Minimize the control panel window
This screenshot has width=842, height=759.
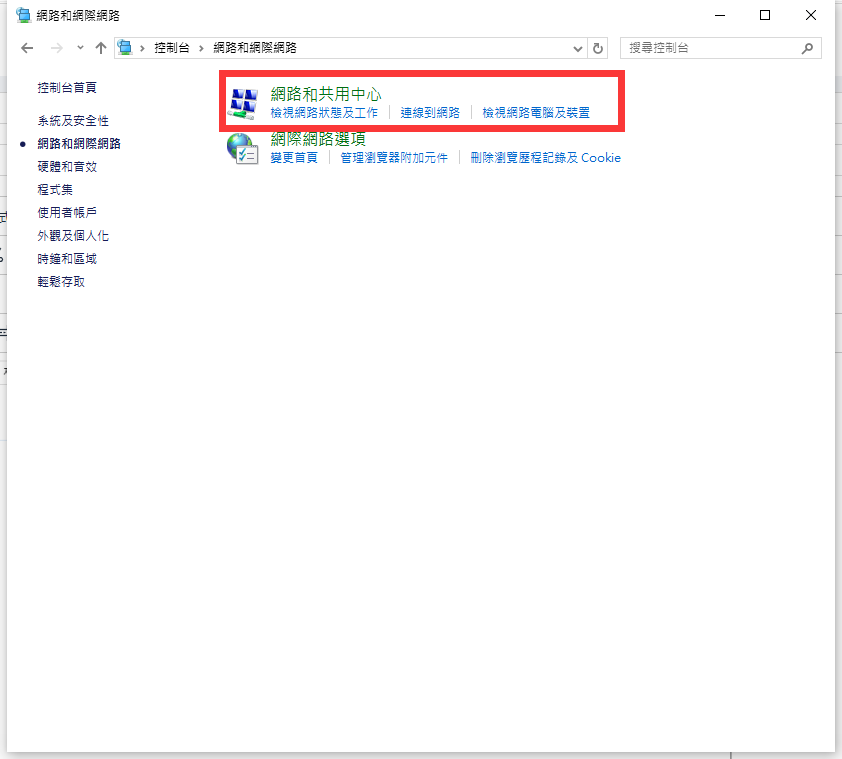pos(720,15)
